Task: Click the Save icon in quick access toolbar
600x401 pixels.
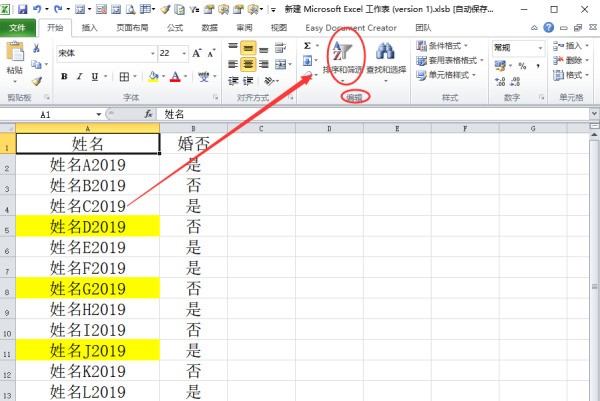Action: click(x=23, y=9)
